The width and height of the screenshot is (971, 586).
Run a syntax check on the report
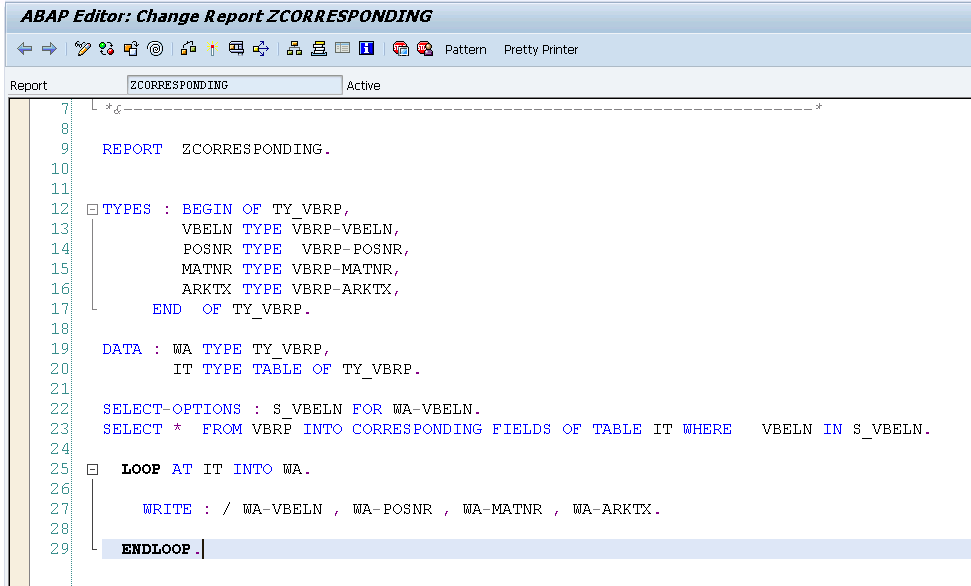81,48
